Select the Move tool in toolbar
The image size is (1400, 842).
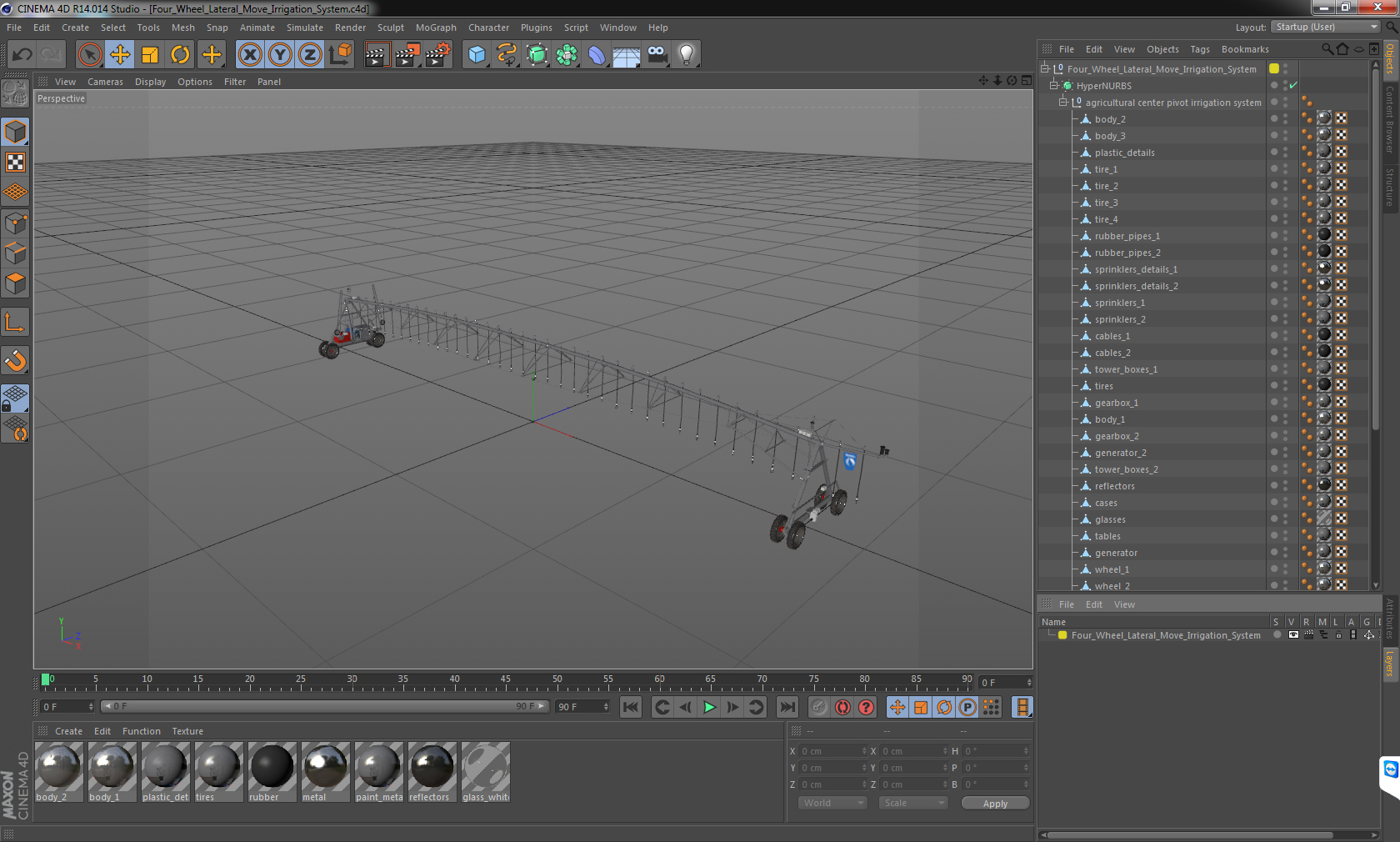(x=120, y=55)
